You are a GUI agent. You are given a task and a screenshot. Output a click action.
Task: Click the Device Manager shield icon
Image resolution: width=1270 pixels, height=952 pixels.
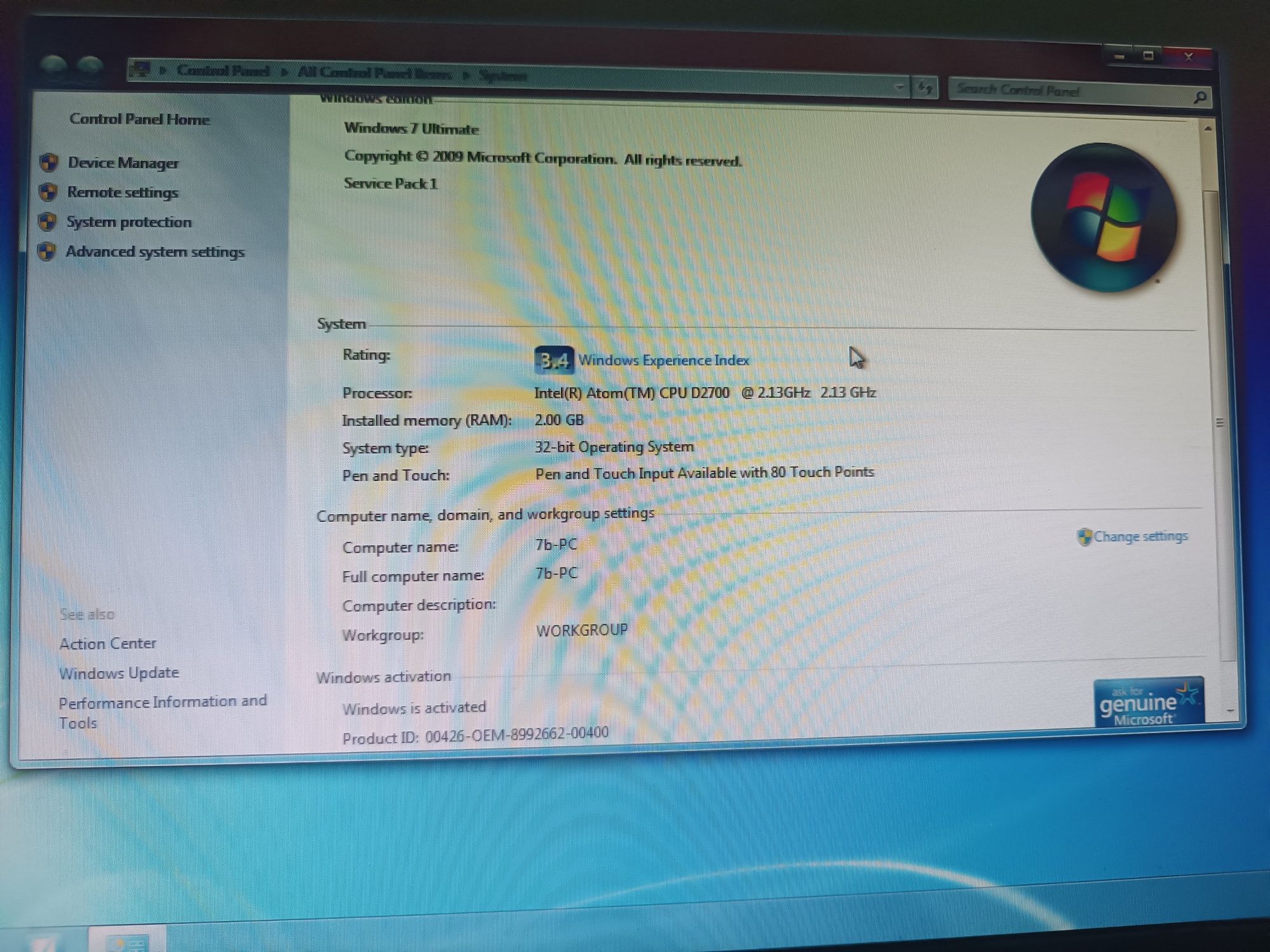[x=49, y=162]
